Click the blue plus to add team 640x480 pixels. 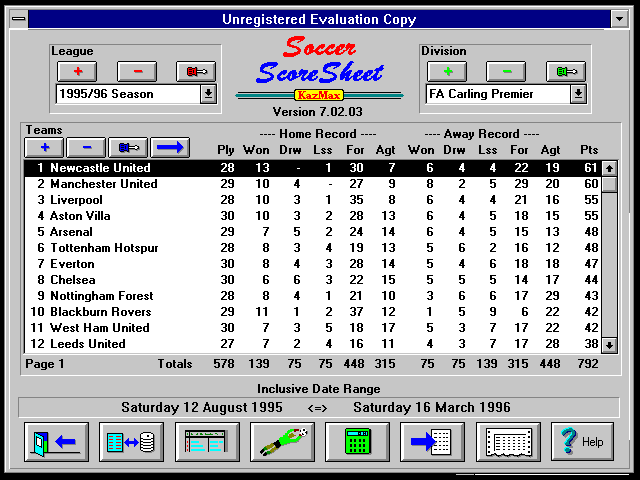pos(44,147)
